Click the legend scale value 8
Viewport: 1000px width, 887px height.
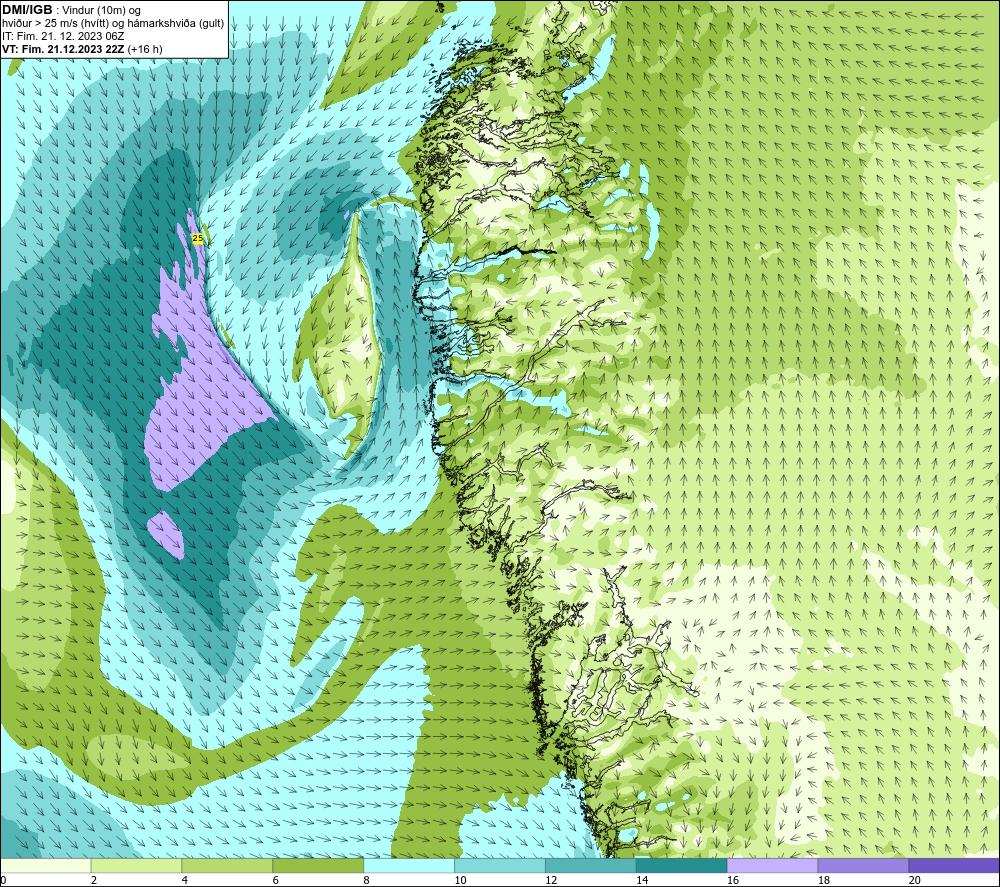tap(367, 880)
